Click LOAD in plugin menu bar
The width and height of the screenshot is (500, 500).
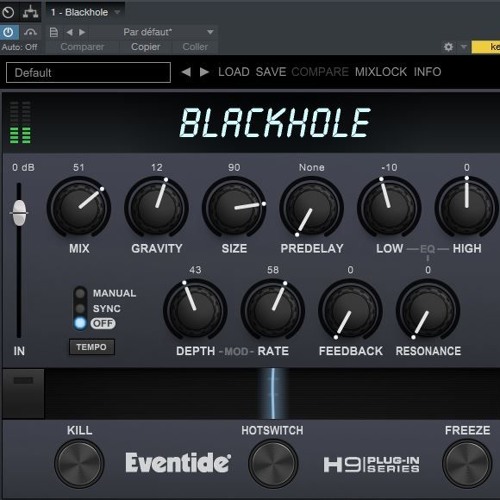tap(234, 72)
